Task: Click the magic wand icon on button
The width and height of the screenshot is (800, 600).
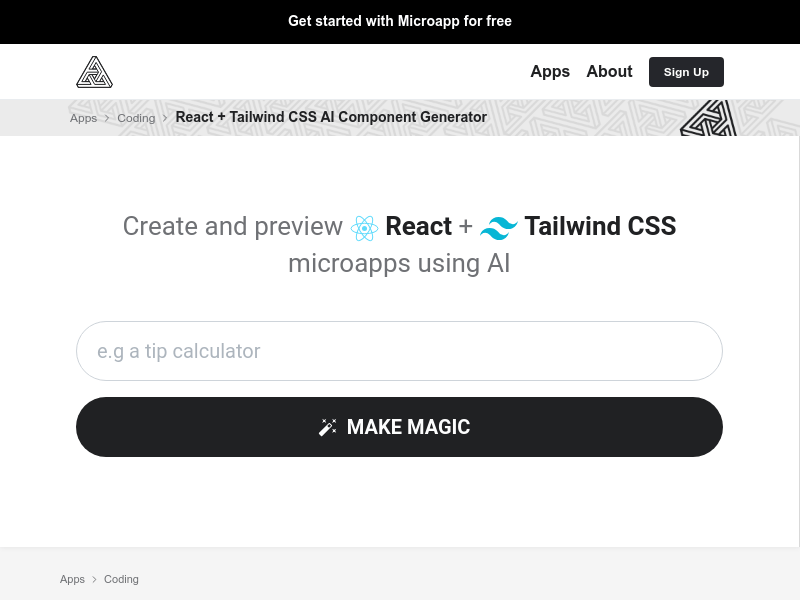Action: 328,427
